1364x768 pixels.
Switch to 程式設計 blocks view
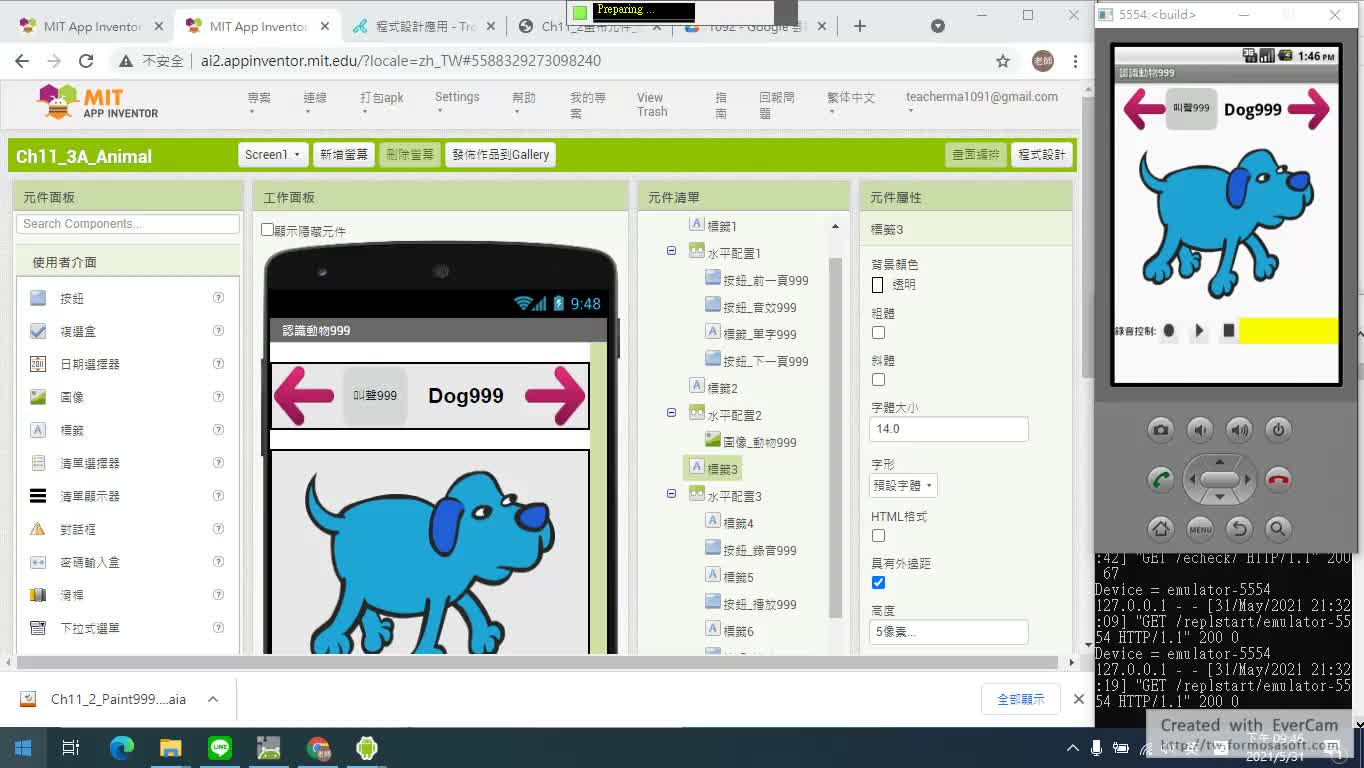(x=1041, y=155)
